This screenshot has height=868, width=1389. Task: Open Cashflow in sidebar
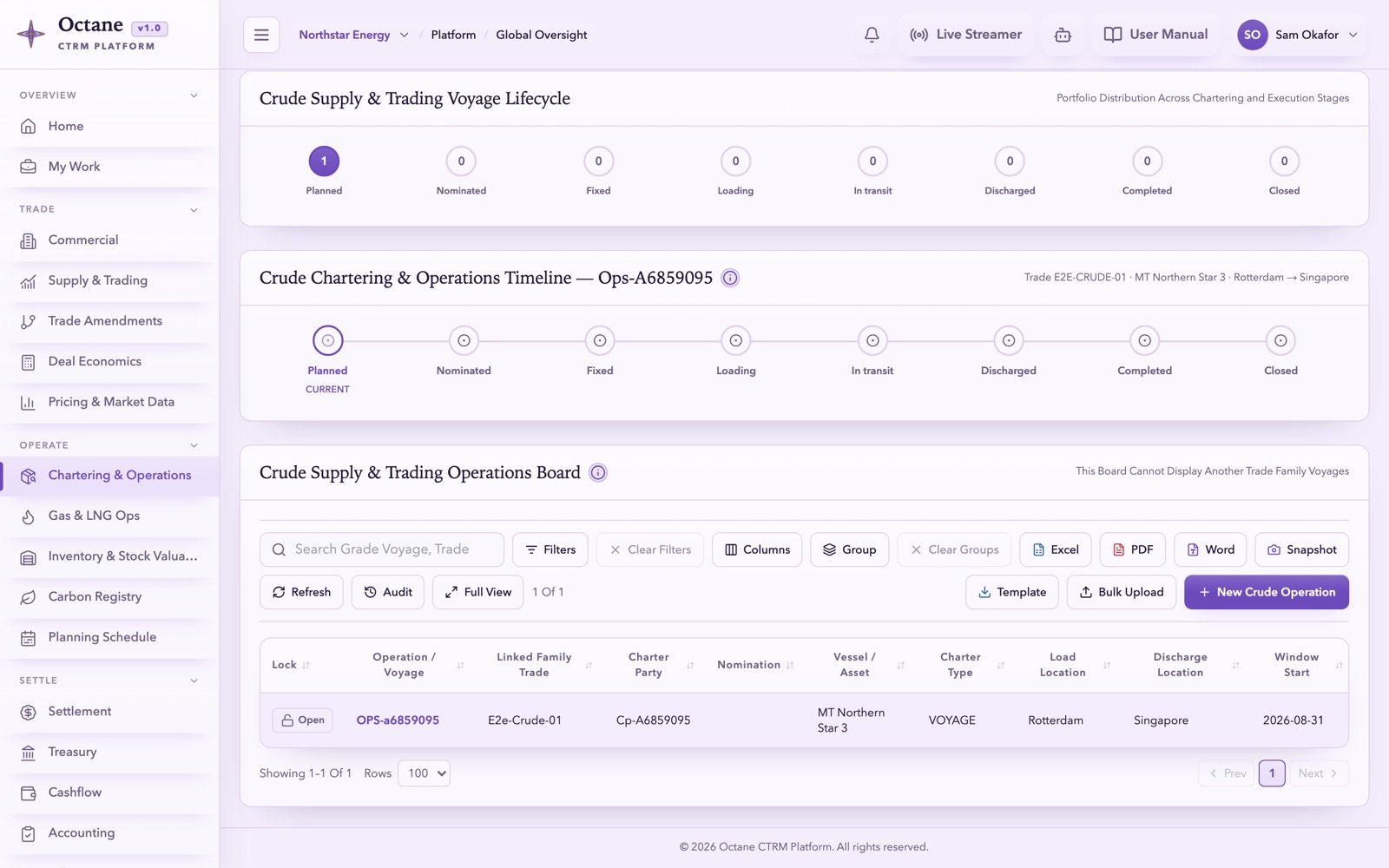point(109,792)
